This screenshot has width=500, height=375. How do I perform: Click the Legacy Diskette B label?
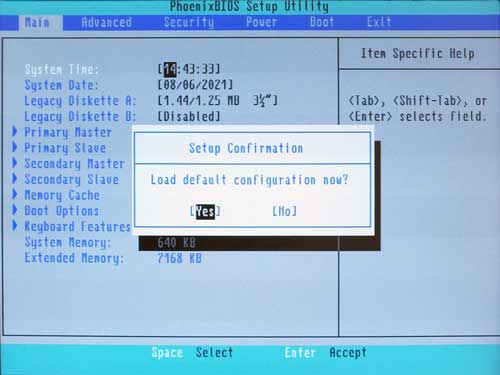pos(80,117)
